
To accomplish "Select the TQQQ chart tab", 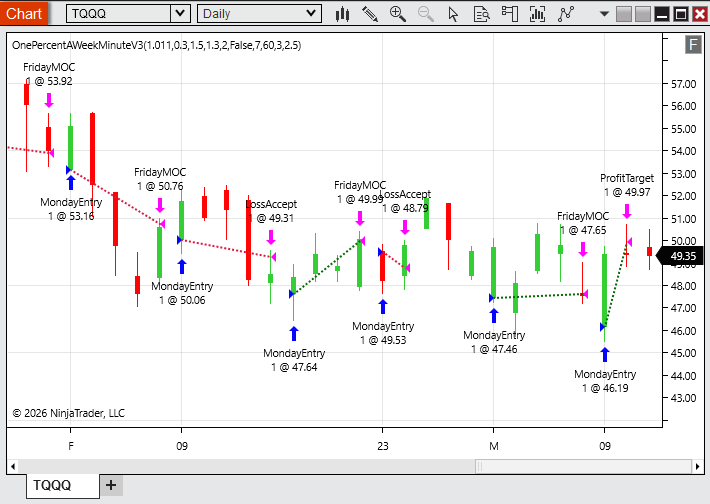I will pyautogui.click(x=62, y=485).
